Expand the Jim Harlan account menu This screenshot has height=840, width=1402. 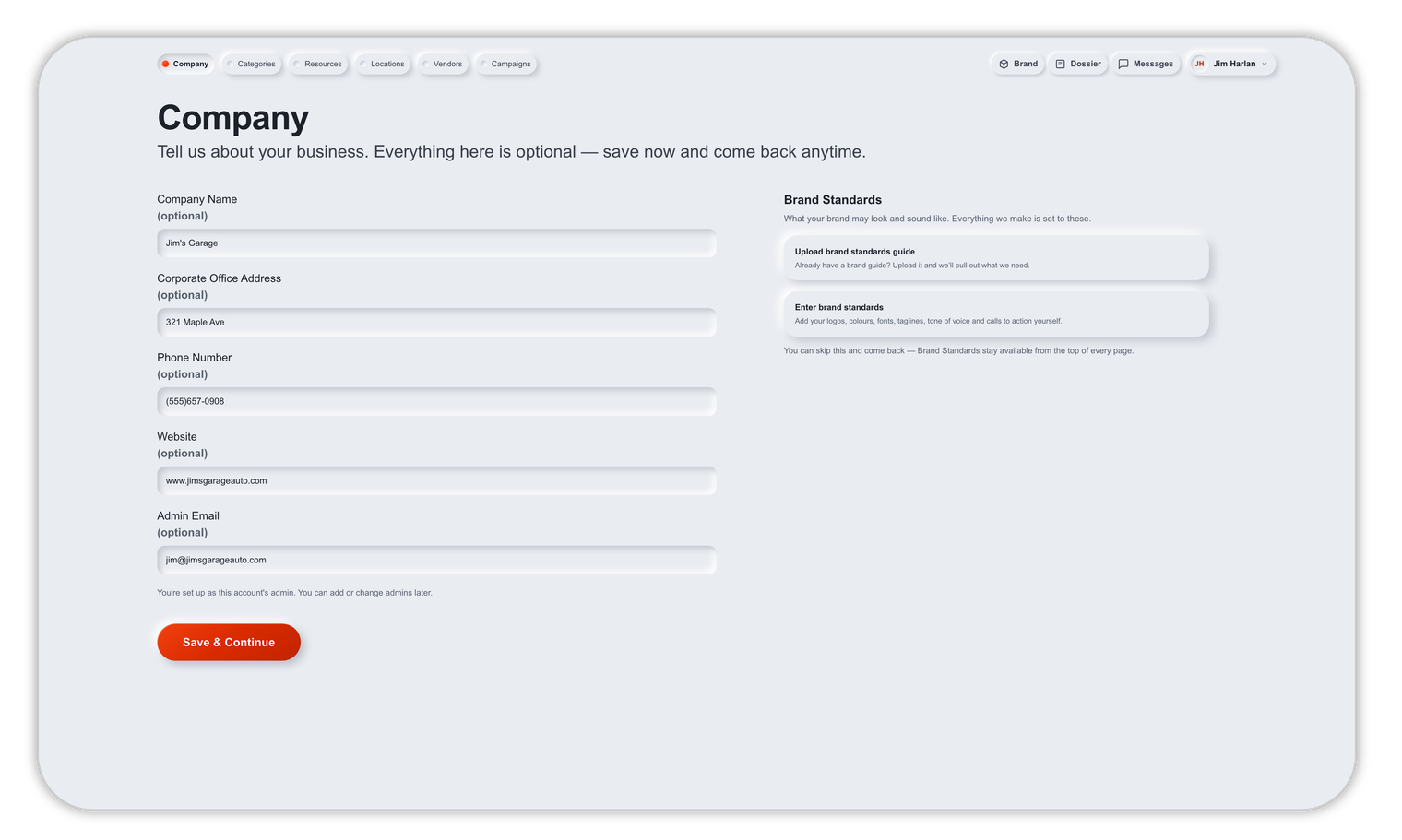click(x=1232, y=65)
